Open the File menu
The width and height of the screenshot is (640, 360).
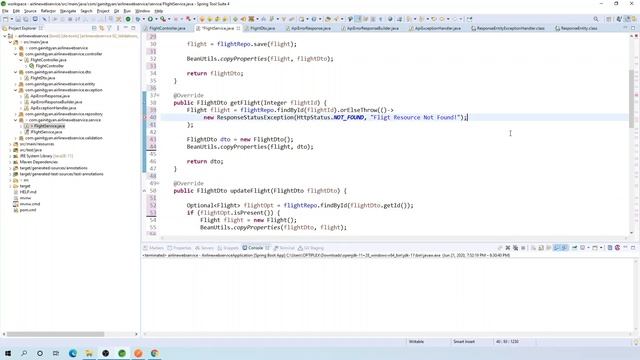pos(5,11)
